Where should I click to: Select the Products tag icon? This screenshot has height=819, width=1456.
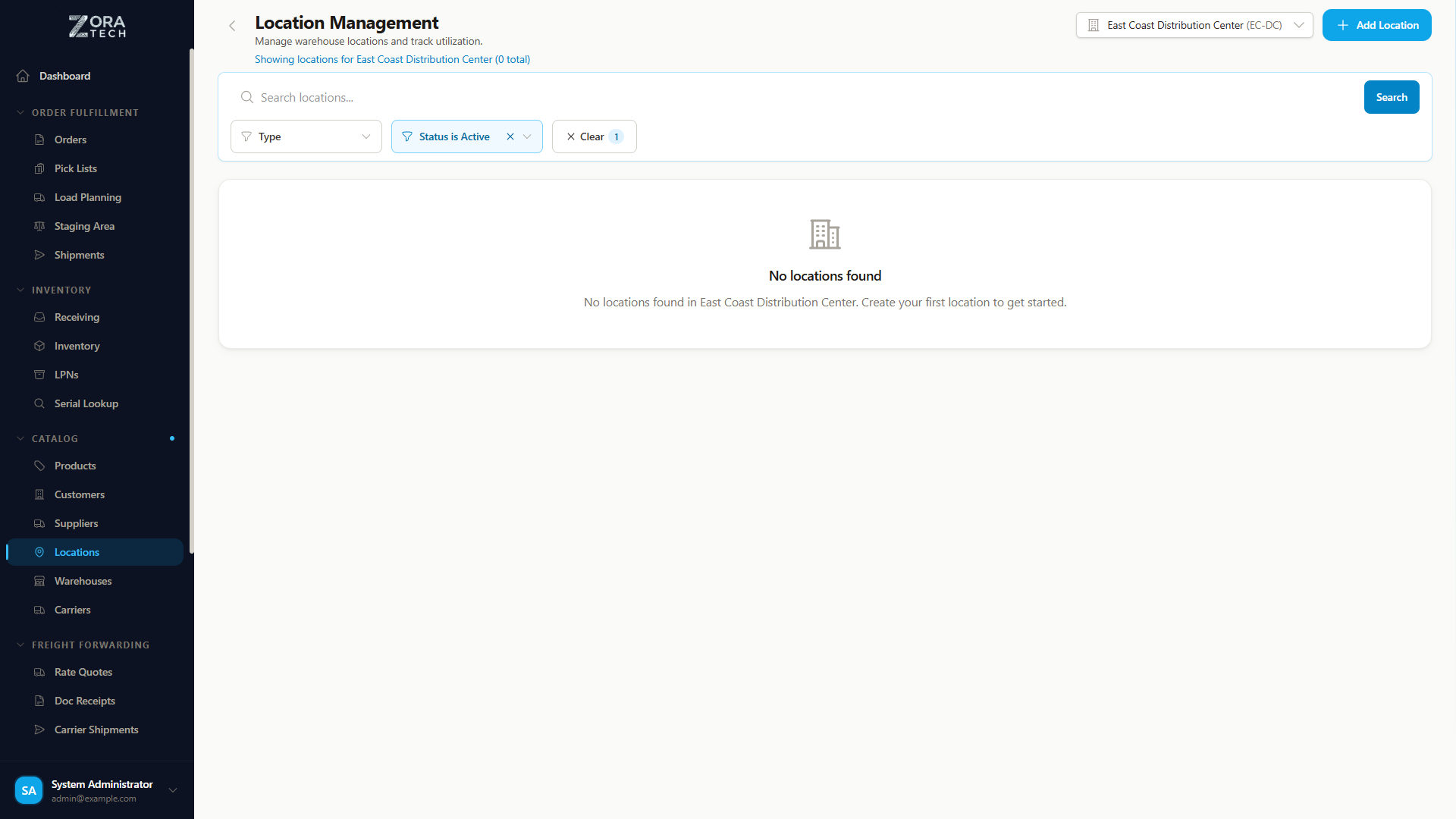[x=39, y=466]
